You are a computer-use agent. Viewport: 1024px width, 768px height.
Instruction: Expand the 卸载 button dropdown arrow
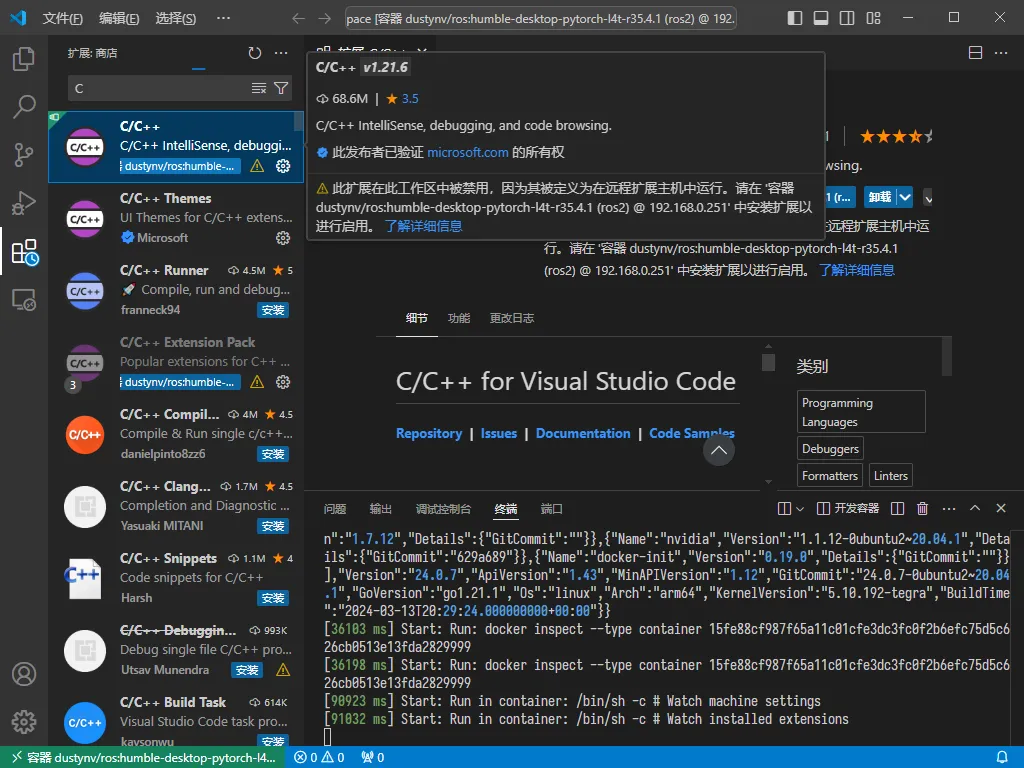[x=904, y=197]
